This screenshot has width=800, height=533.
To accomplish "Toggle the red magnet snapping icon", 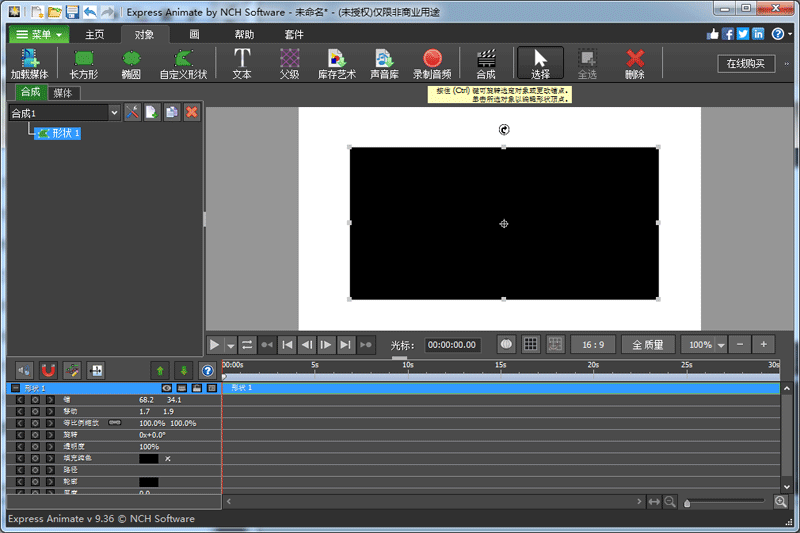I will (48, 370).
